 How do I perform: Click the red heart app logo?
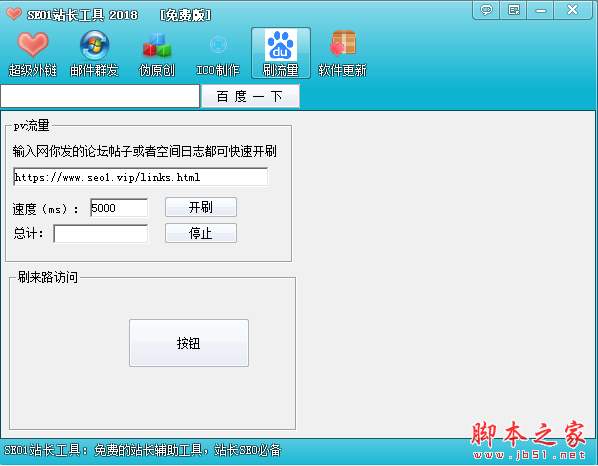pyautogui.click(x=14, y=14)
